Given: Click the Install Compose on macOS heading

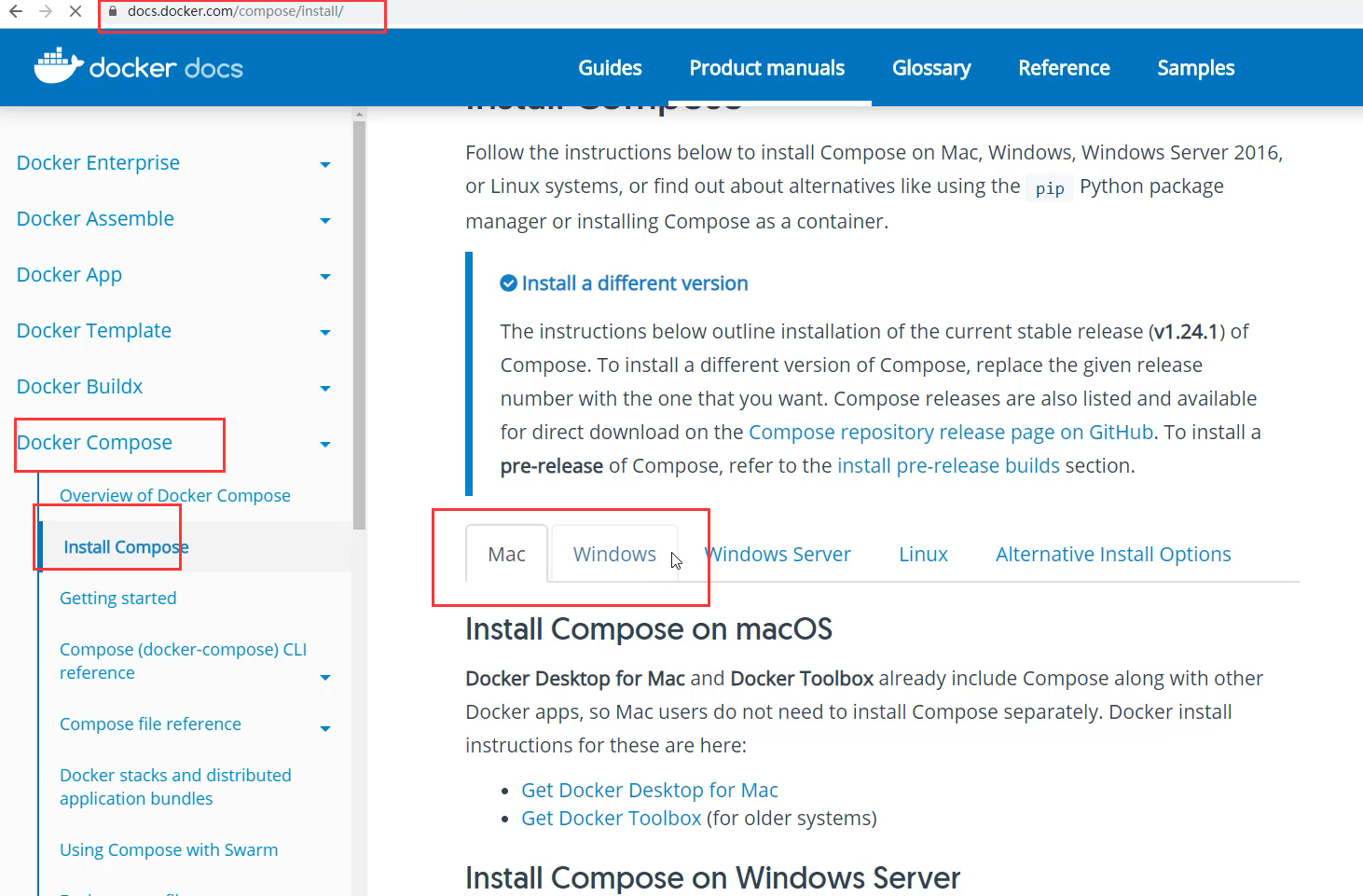Looking at the screenshot, I should point(648,628).
